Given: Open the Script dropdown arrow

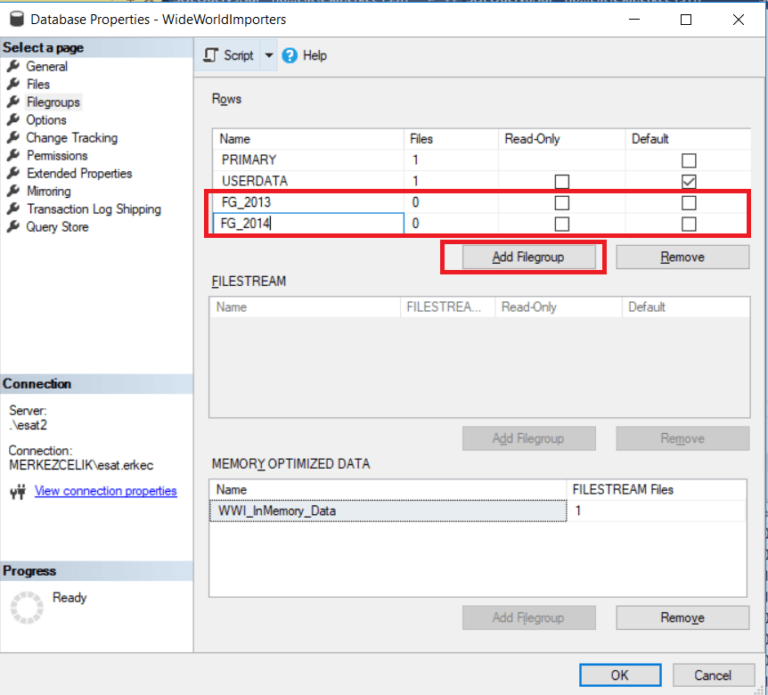Looking at the screenshot, I should 269,55.
